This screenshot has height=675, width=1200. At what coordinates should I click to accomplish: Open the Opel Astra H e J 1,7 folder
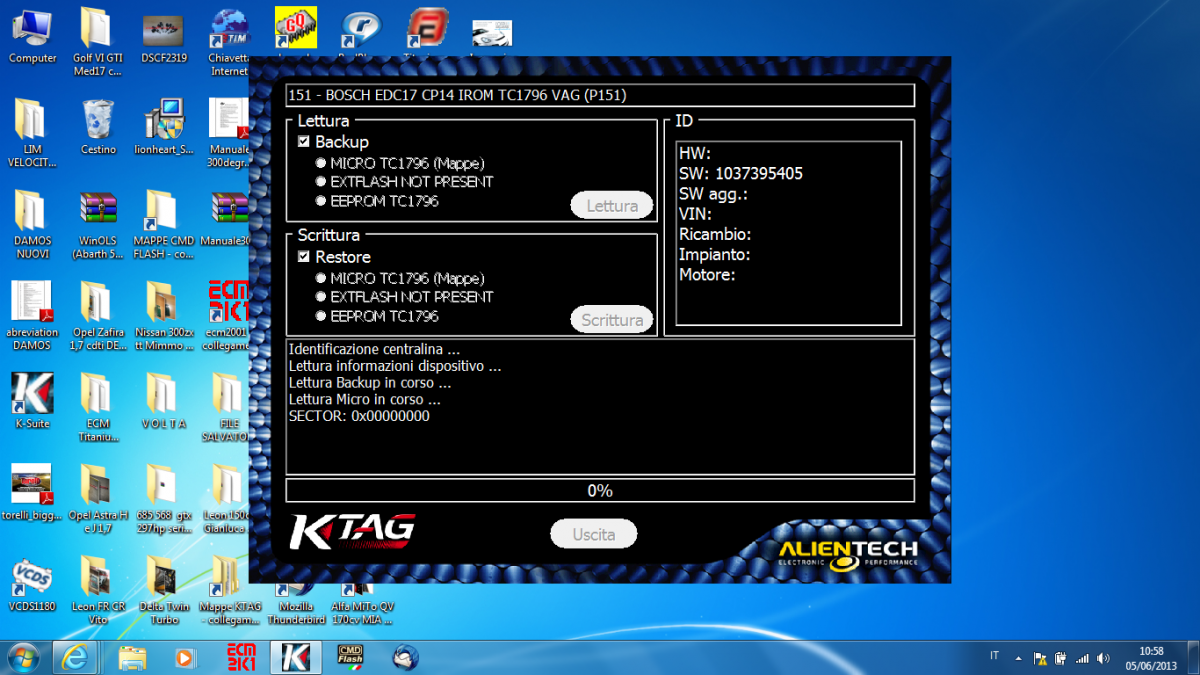(x=98, y=498)
